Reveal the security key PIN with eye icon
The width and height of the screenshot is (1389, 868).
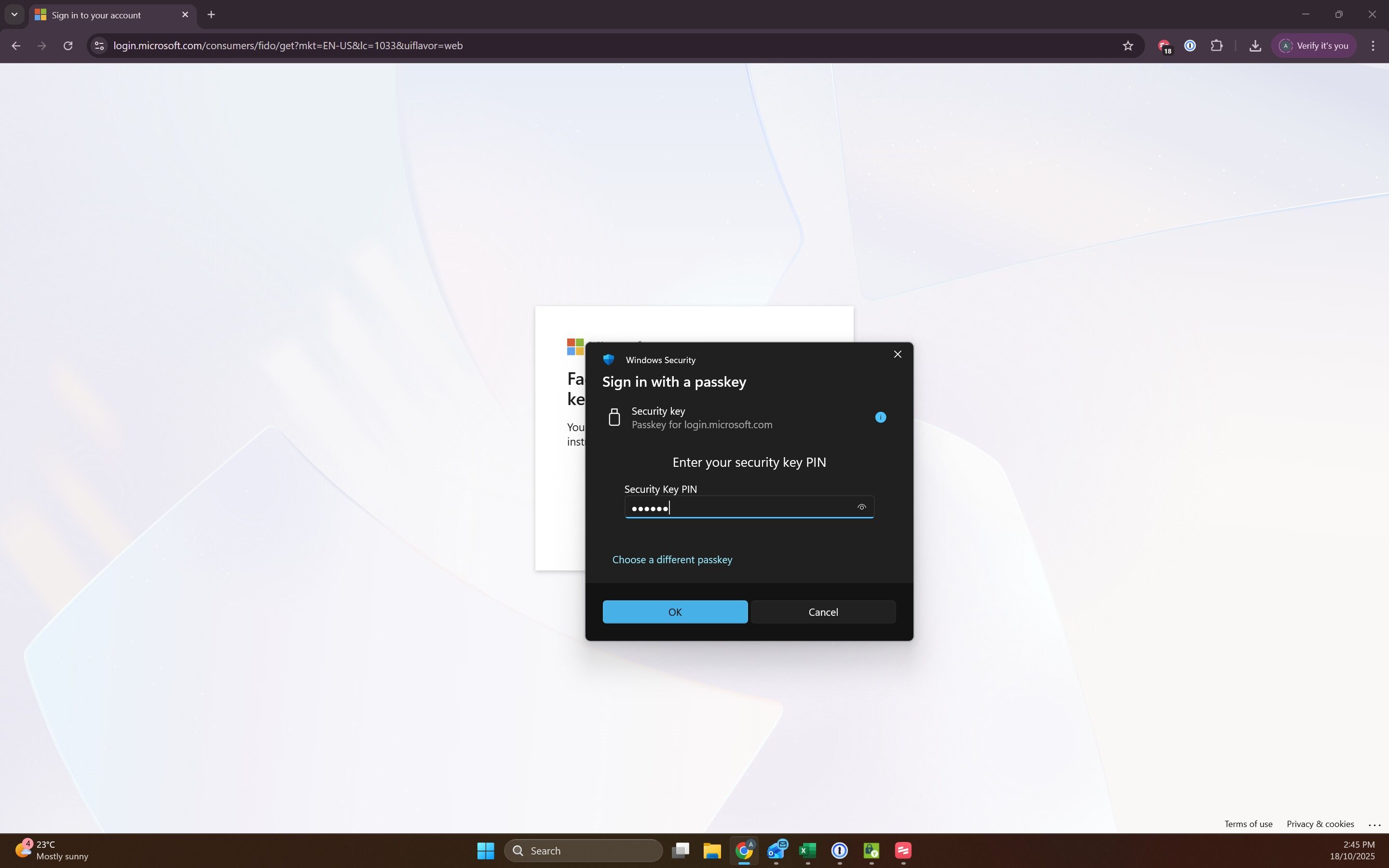[861, 507]
